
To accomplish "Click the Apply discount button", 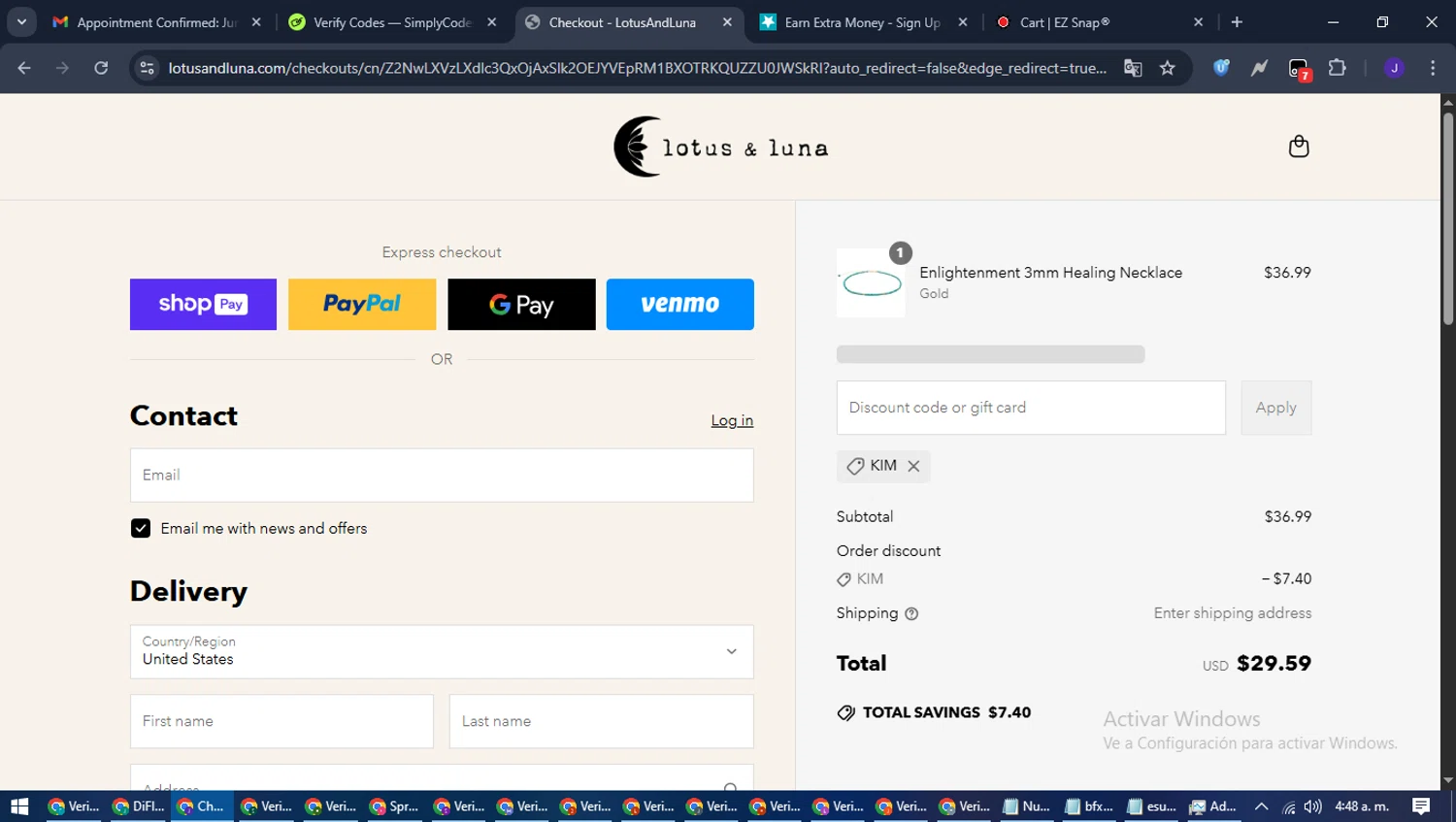I will [x=1275, y=408].
